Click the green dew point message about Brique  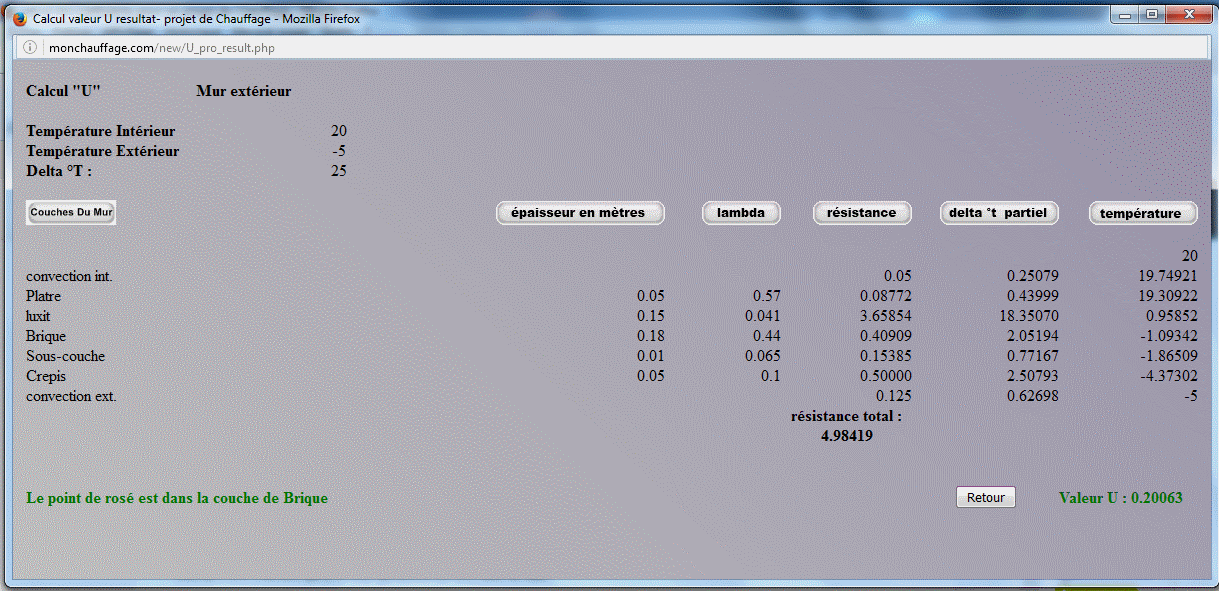[177, 497]
